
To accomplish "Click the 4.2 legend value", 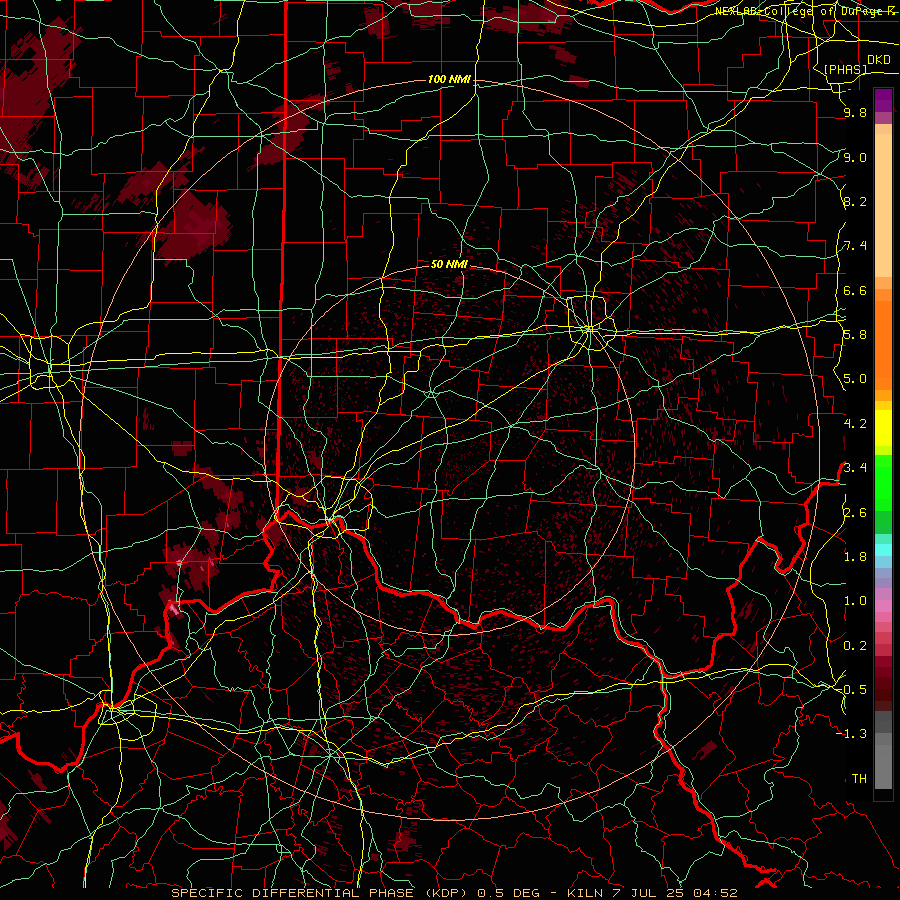I will [855, 424].
